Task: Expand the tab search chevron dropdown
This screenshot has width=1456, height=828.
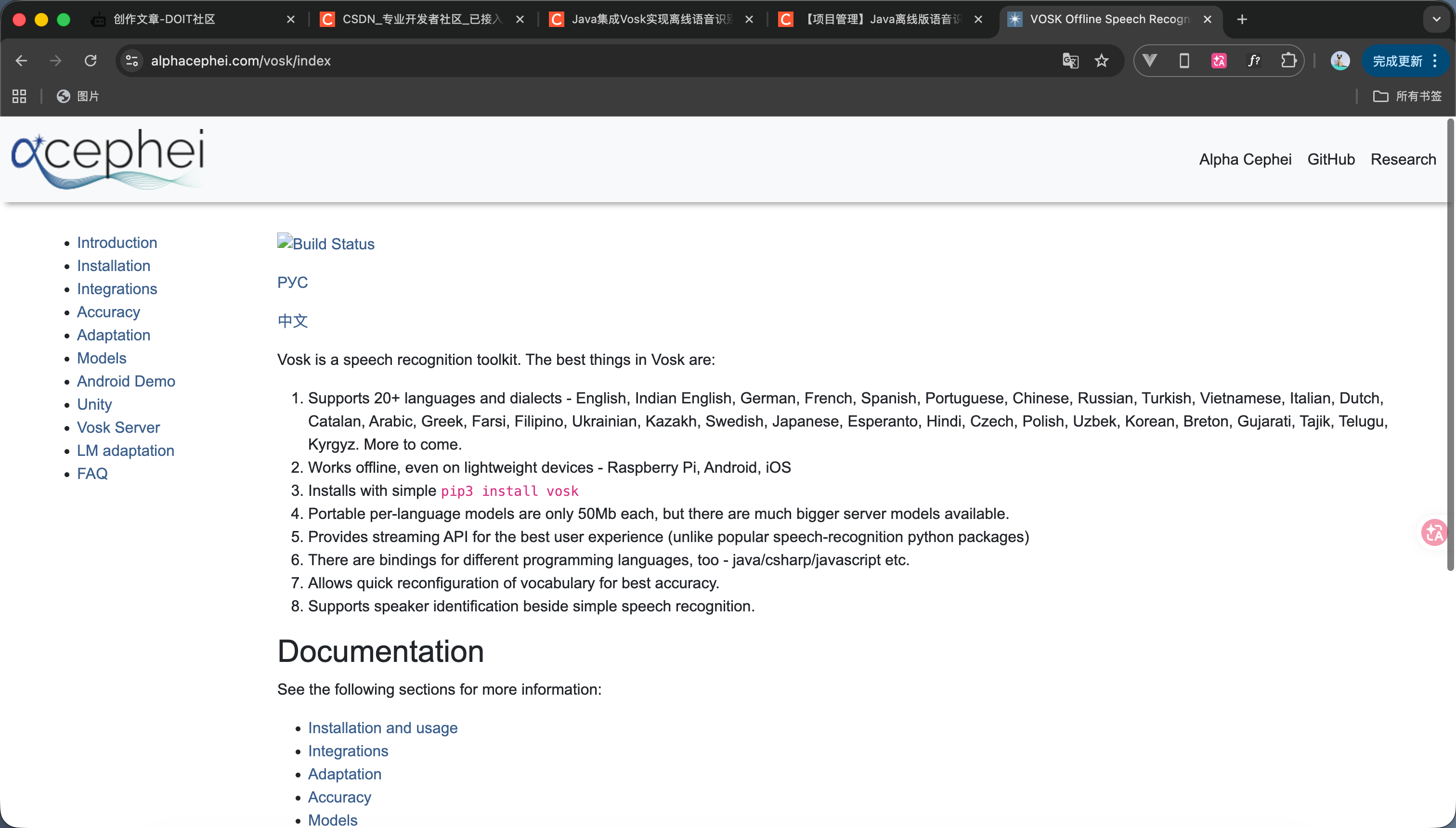Action: [1436, 19]
